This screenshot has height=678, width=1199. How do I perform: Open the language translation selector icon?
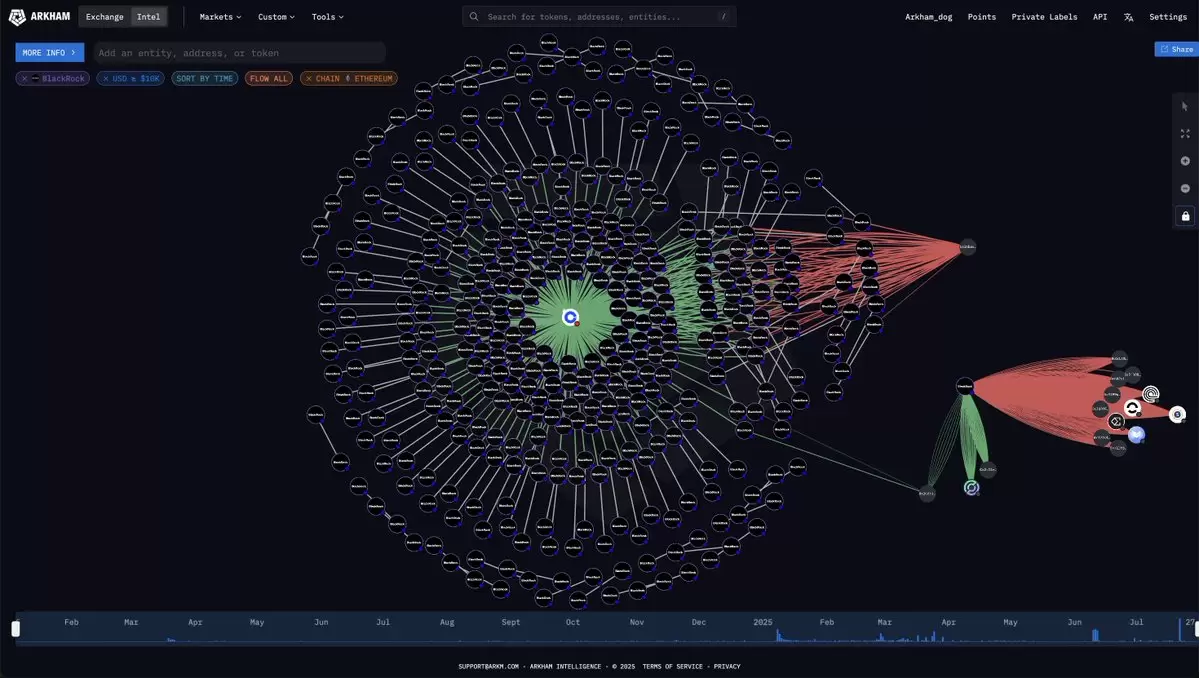[x=1128, y=17]
